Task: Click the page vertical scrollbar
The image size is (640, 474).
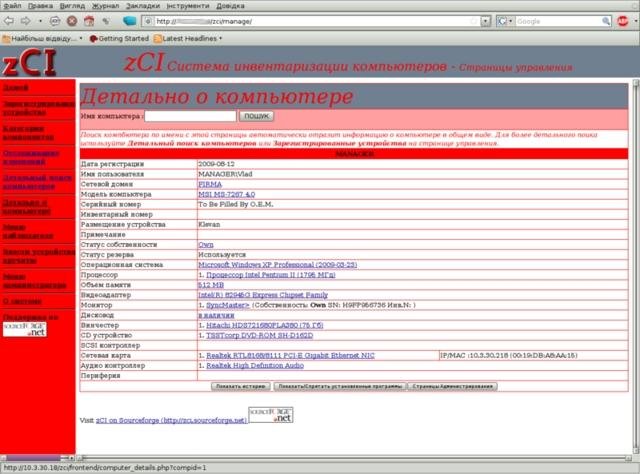Action: [636, 267]
